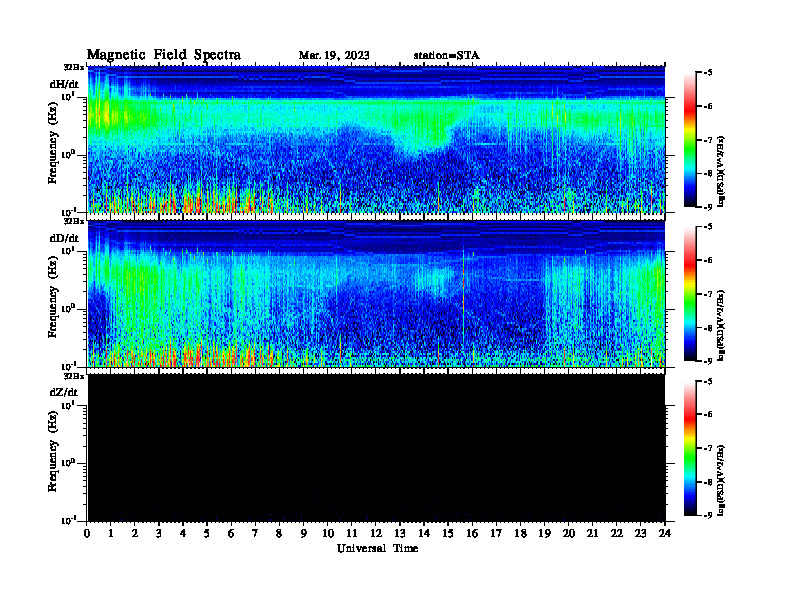Select the dZ/dt panel label
792x612 pixels.
(64, 392)
